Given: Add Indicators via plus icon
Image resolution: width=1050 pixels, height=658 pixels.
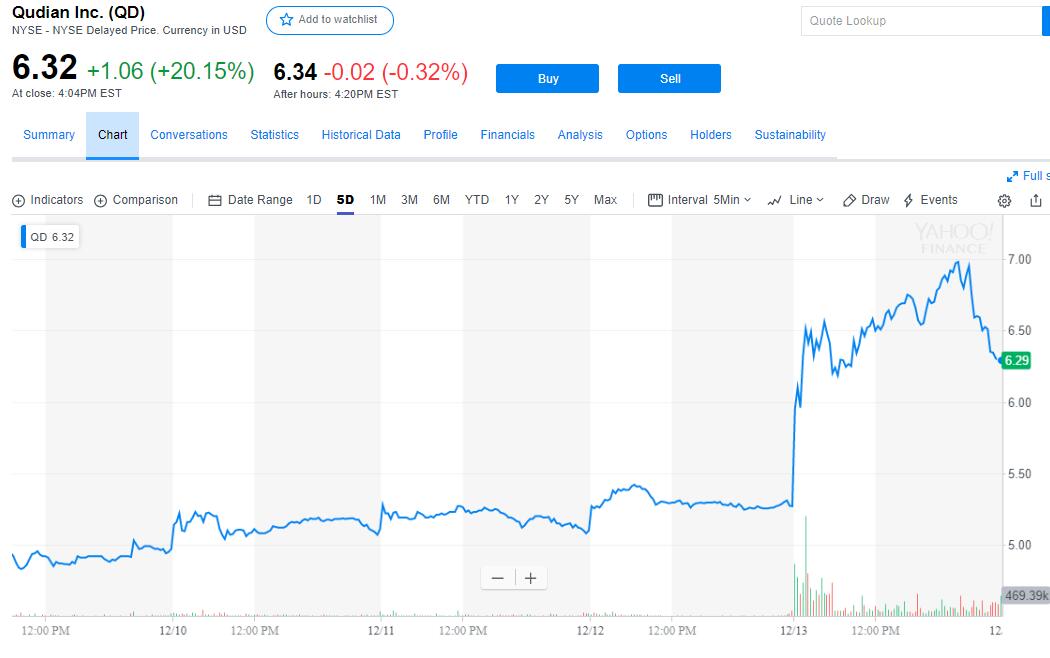Looking at the screenshot, I should point(47,200).
